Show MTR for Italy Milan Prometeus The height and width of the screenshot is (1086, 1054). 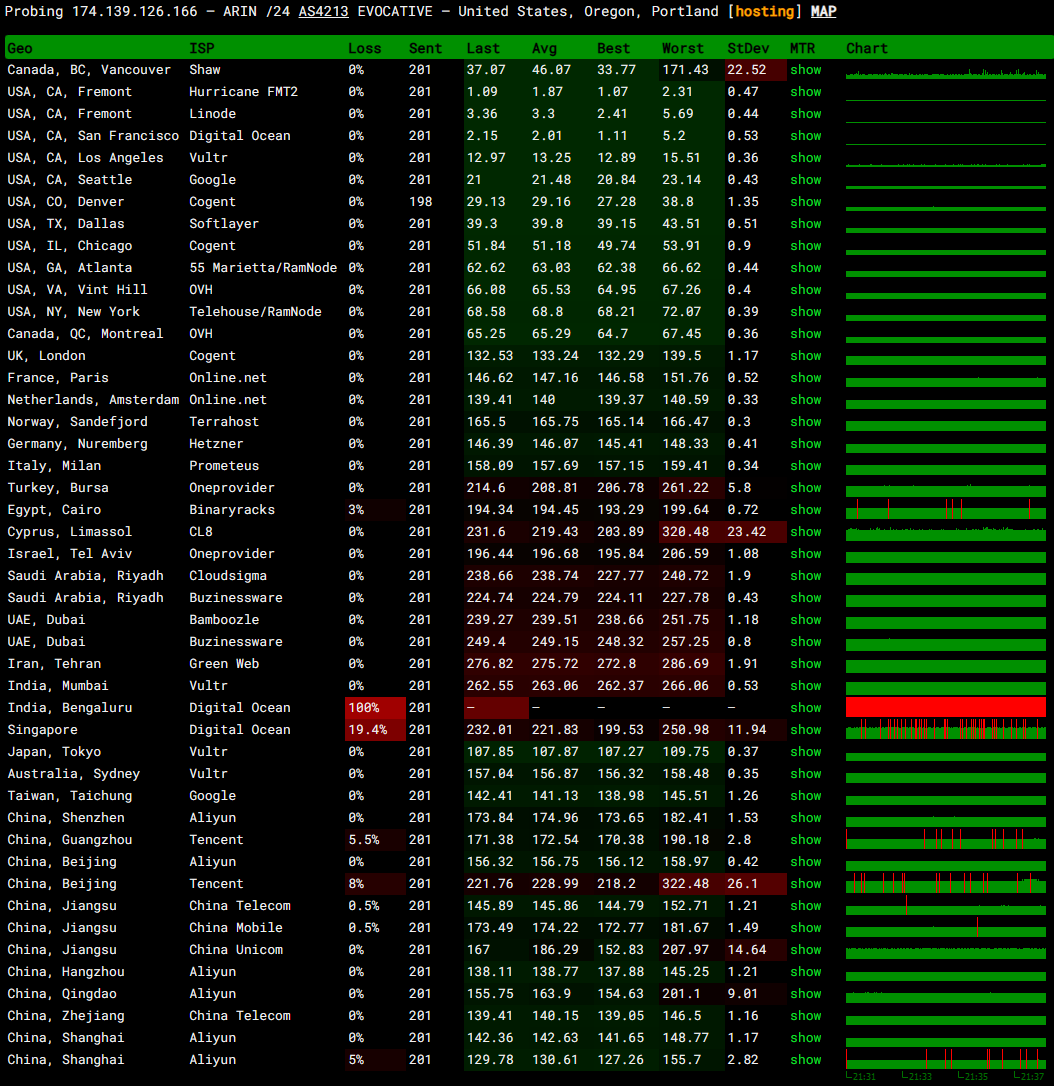[806, 466]
